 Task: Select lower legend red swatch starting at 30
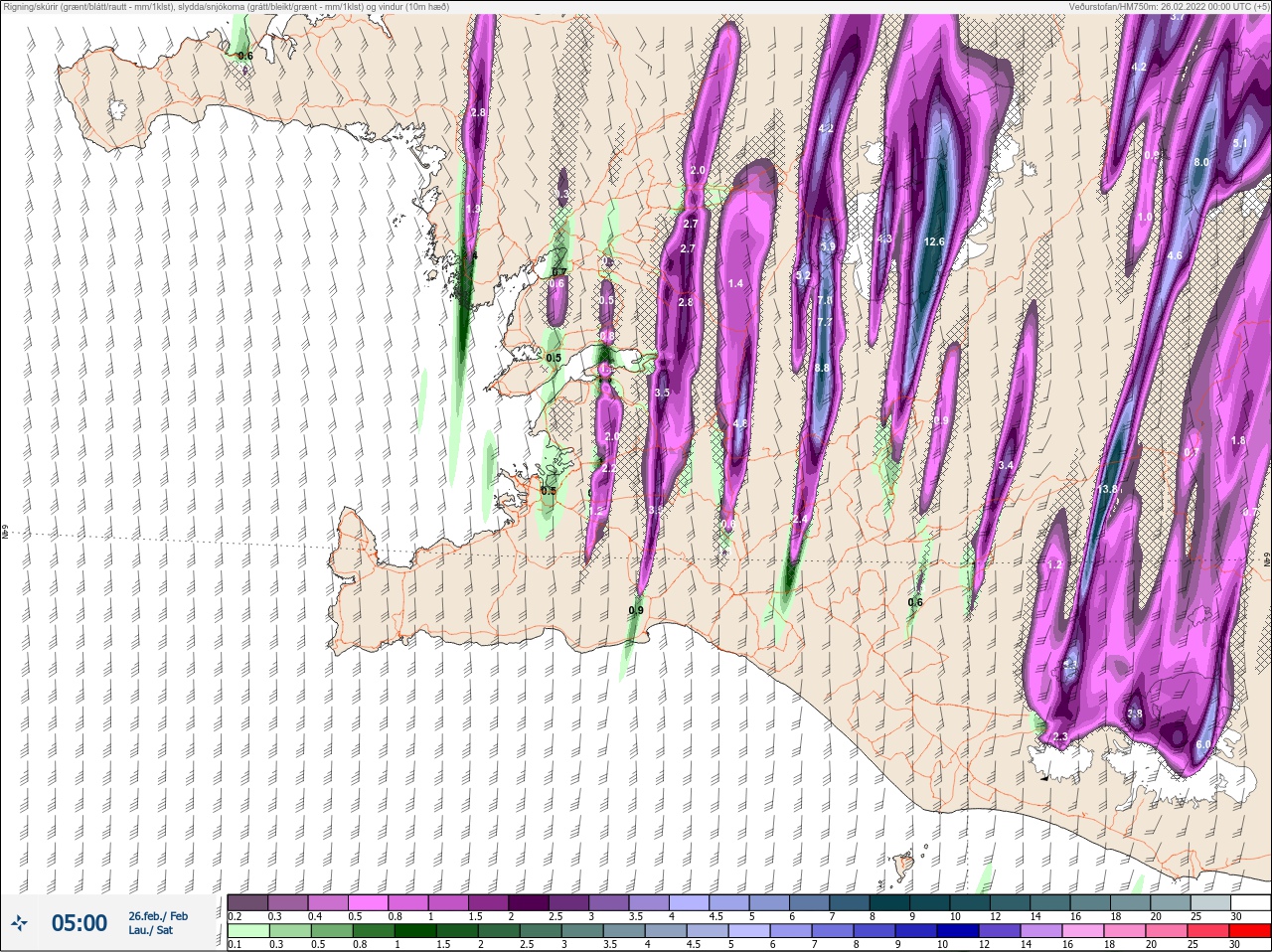click(1250, 931)
